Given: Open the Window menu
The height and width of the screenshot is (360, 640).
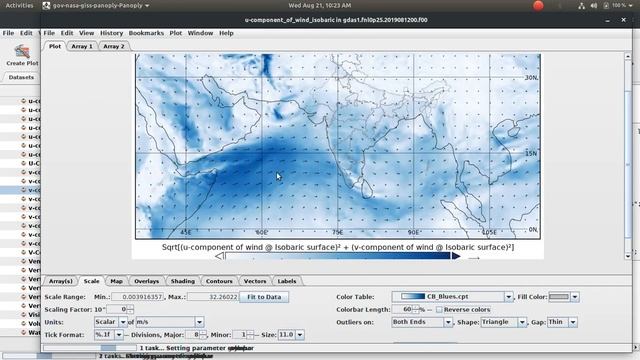Looking at the screenshot, I should coord(200,33).
